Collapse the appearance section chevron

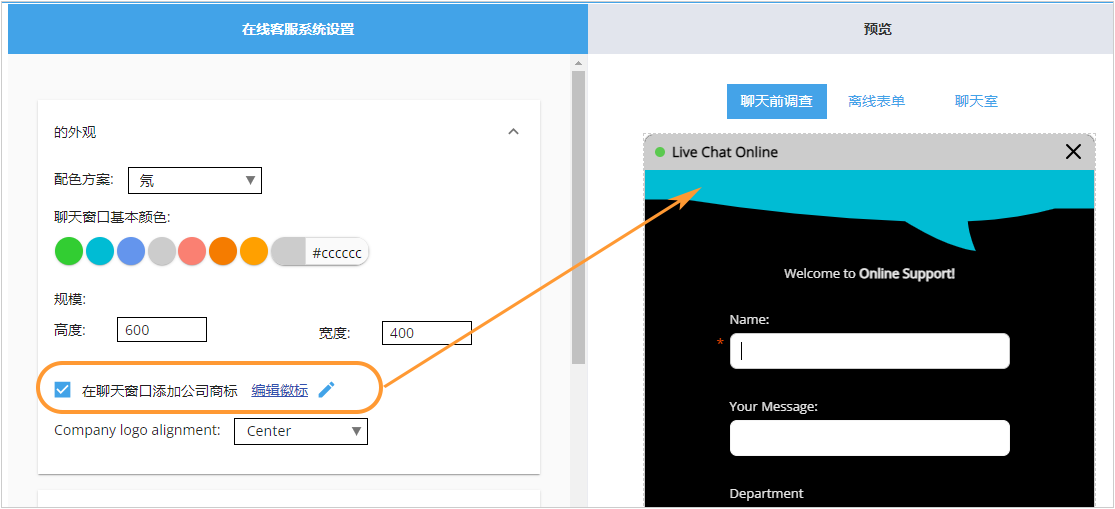pyautogui.click(x=513, y=132)
